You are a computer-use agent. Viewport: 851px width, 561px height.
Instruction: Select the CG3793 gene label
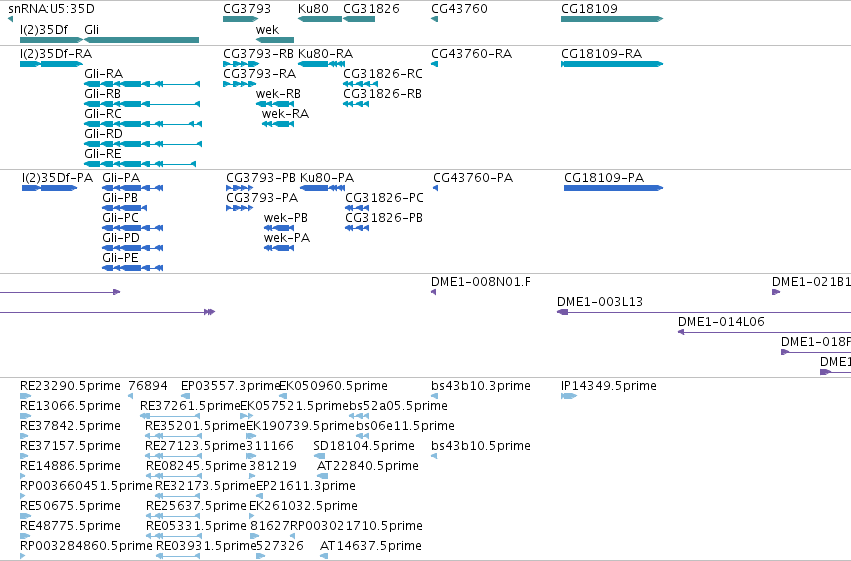click(247, 9)
